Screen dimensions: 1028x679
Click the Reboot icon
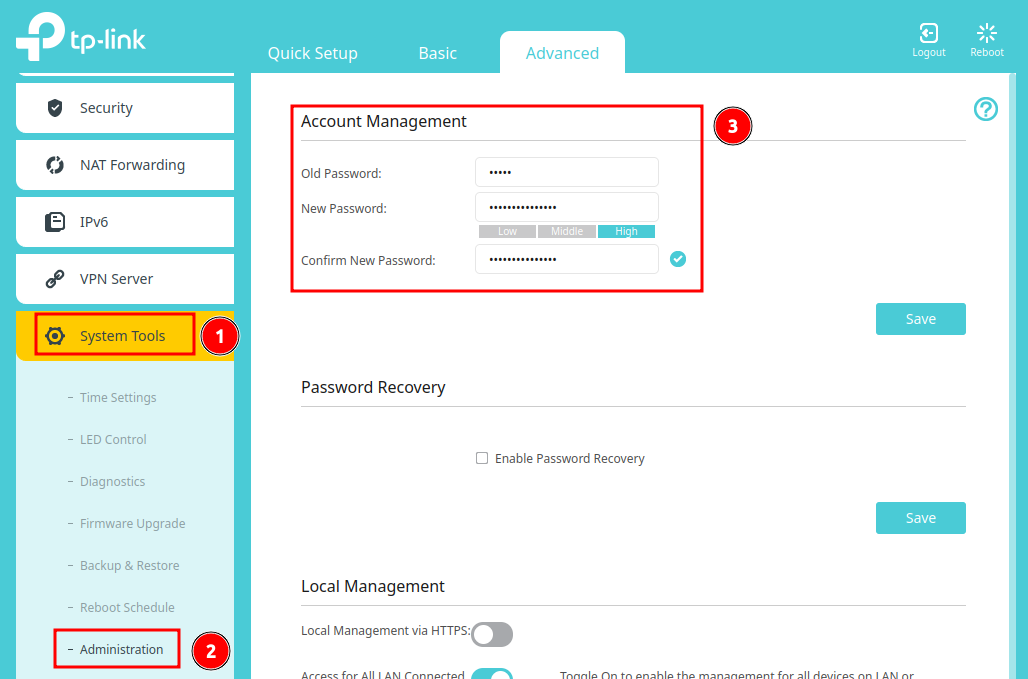(986, 31)
